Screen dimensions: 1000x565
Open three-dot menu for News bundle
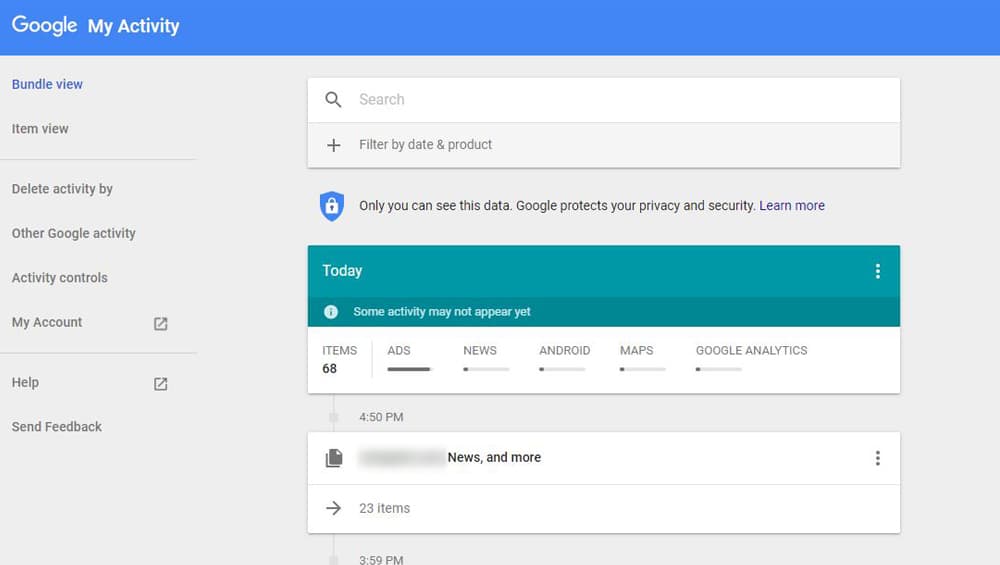pos(878,458)
